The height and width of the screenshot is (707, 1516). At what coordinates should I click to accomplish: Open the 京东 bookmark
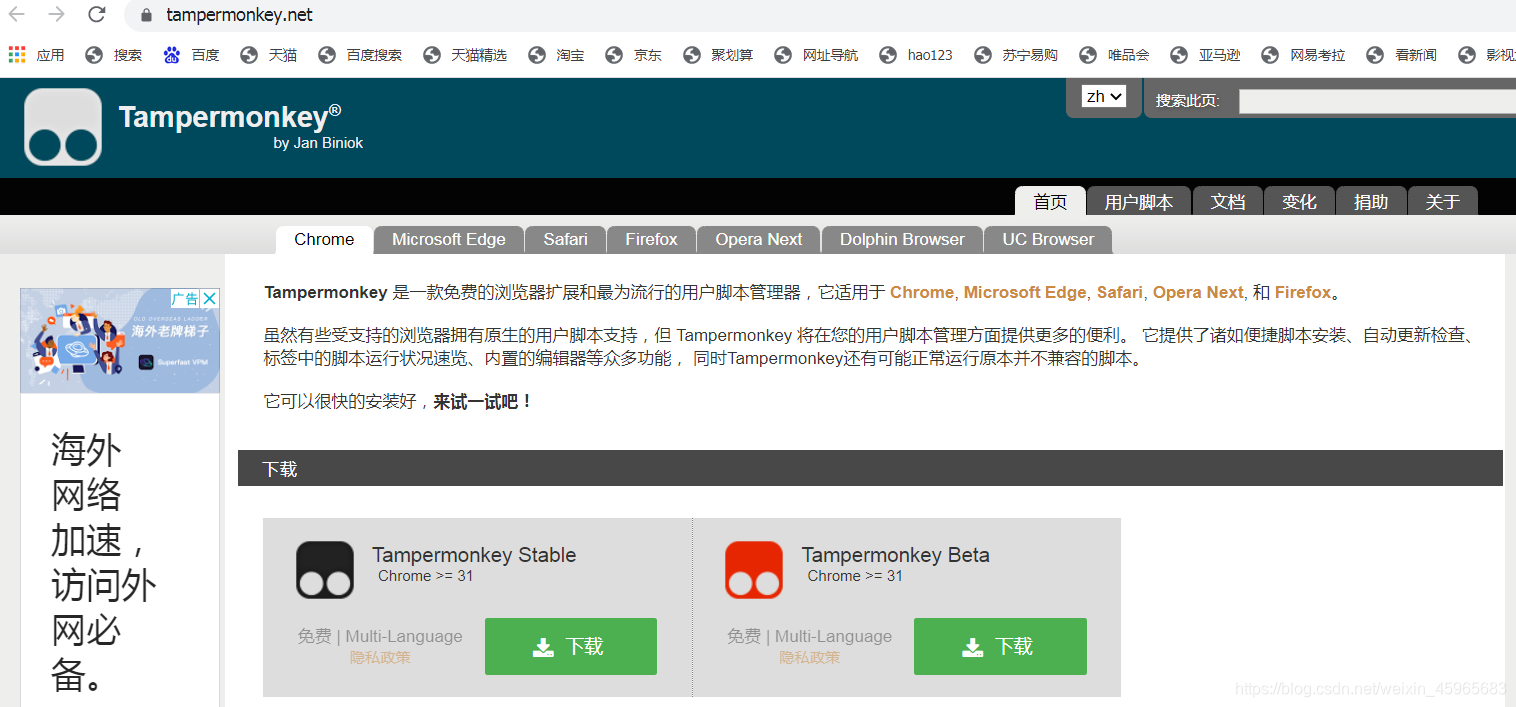(634, 55)
